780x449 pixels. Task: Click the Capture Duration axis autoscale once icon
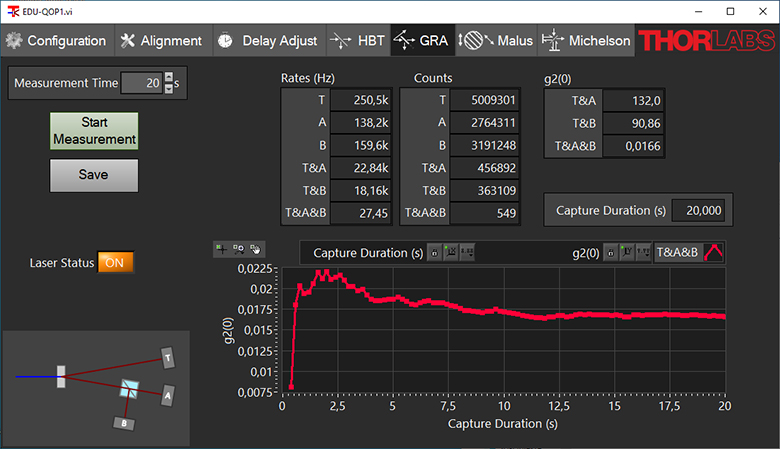pyautogui.click(x=450, y=253)
